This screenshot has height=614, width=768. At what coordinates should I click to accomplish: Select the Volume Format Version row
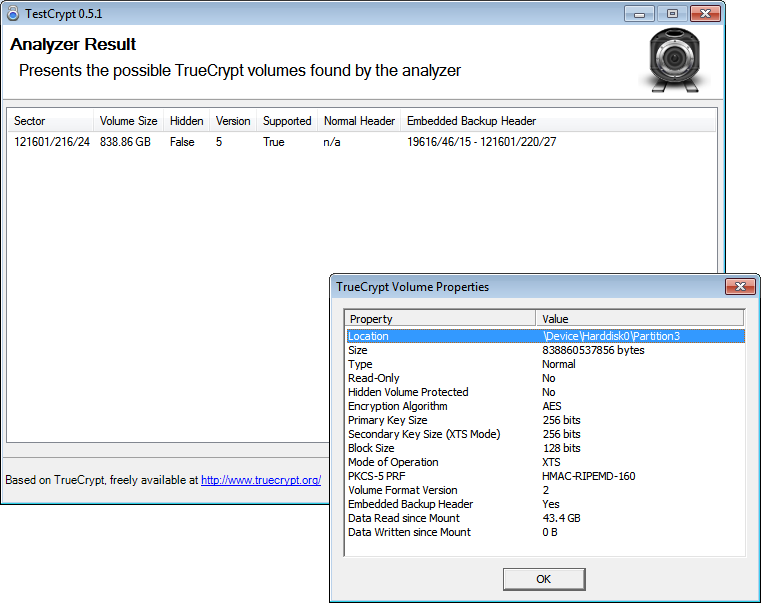pyautogui.click(x=545, y=490)
